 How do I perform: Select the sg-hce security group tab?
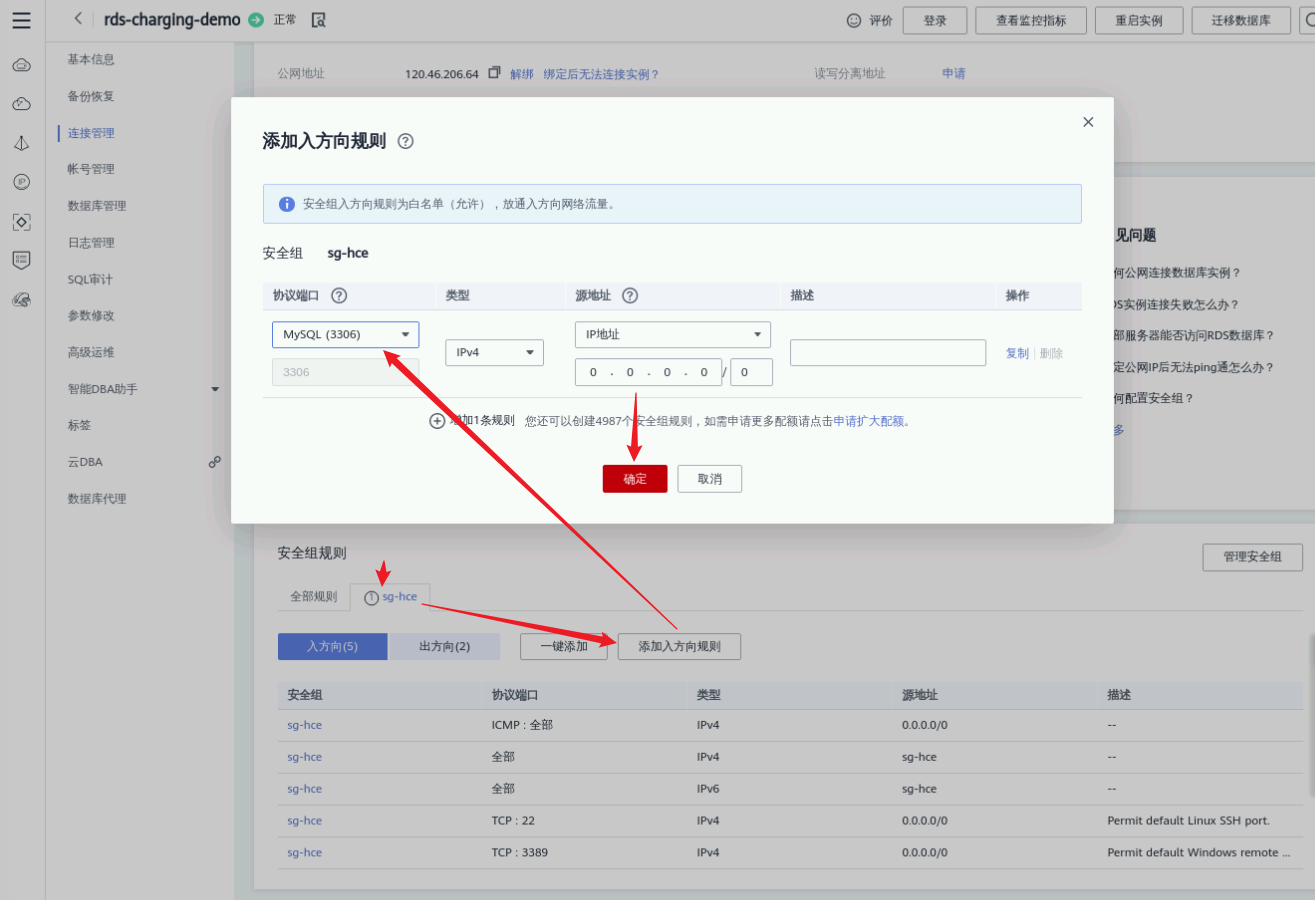(x=391, y=596)
